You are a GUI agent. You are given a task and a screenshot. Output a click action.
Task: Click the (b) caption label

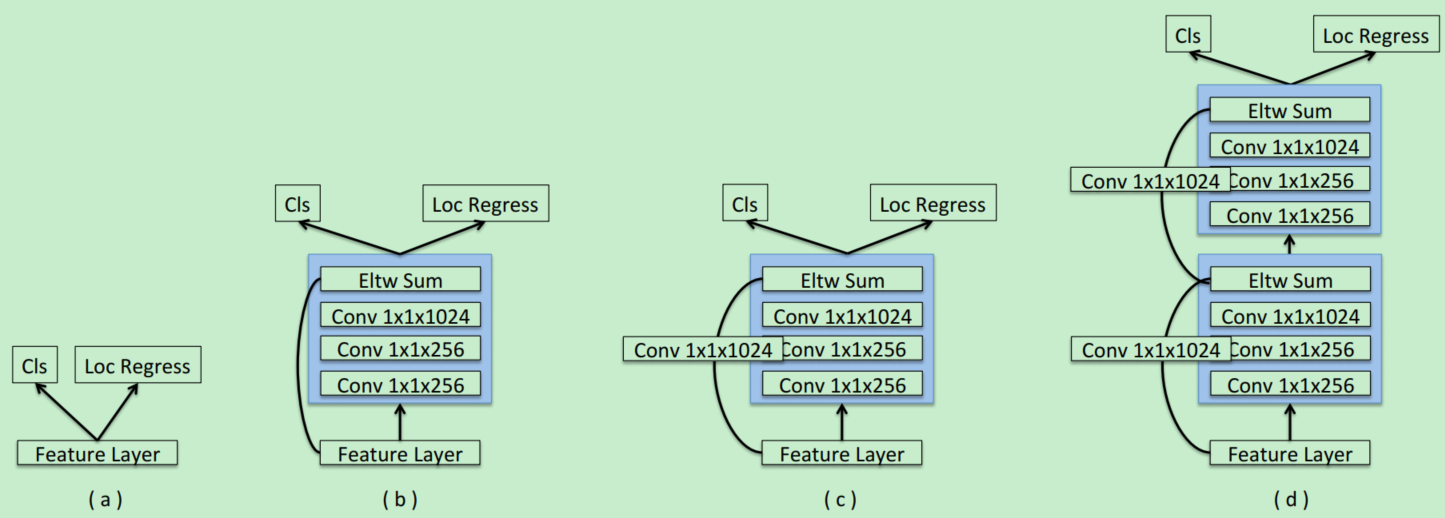click(x=399, y=499)
